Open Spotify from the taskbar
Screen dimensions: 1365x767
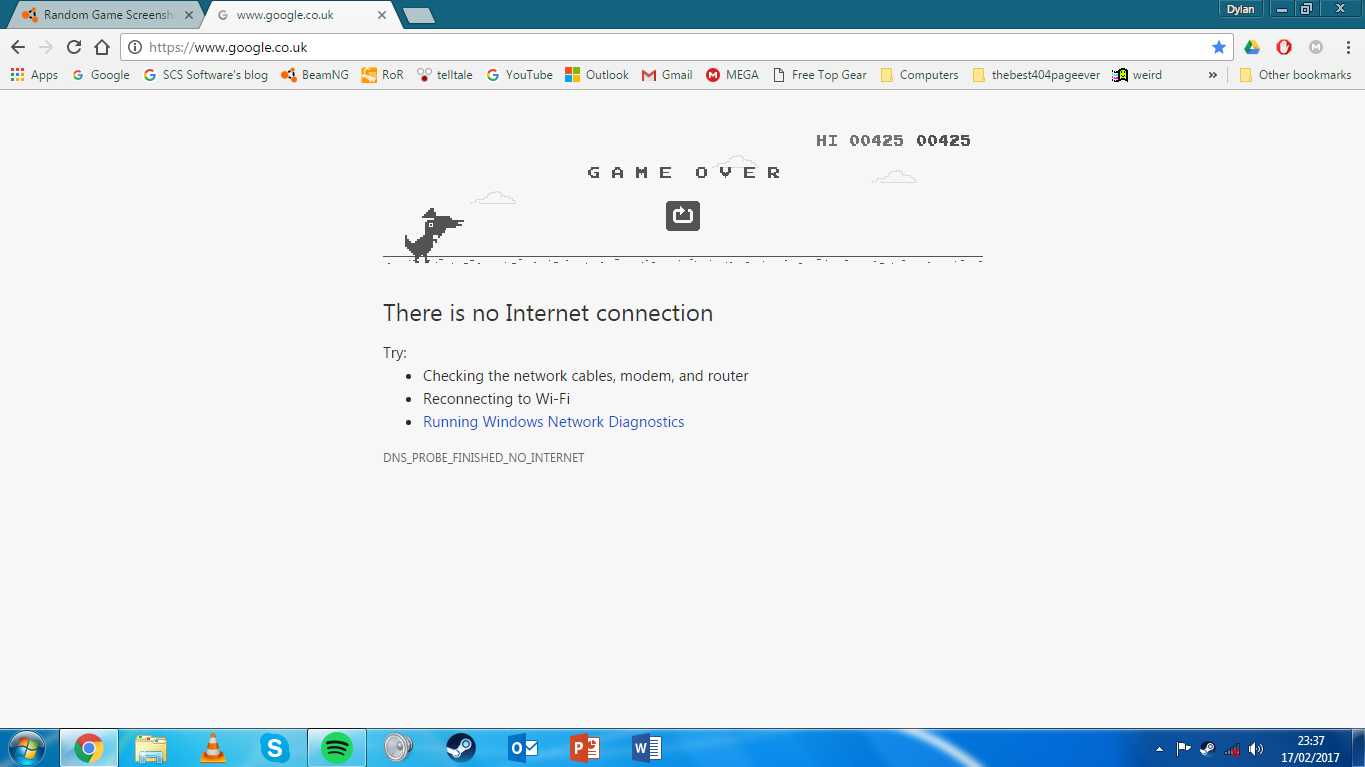click(x=337, y=747)
